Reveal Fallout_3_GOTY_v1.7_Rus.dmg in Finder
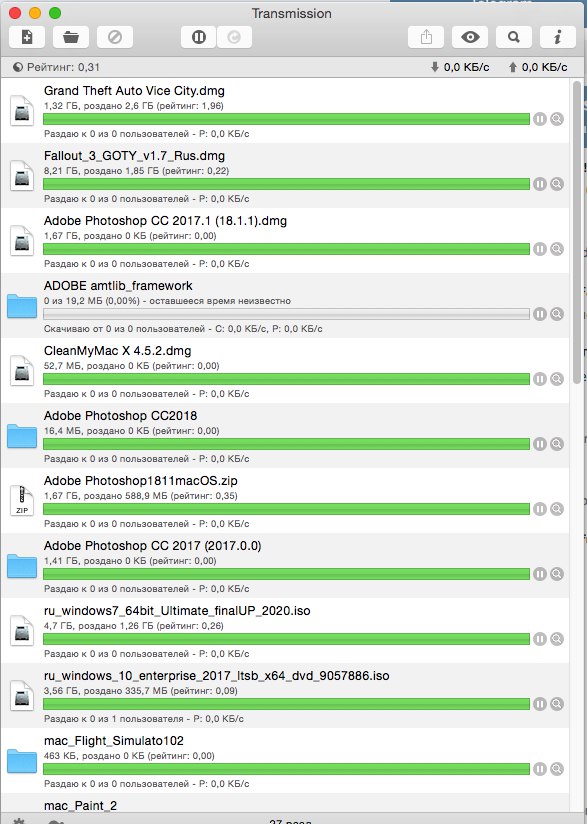The height and width of the screenshot is (824, 587). (x=557, y=184)
